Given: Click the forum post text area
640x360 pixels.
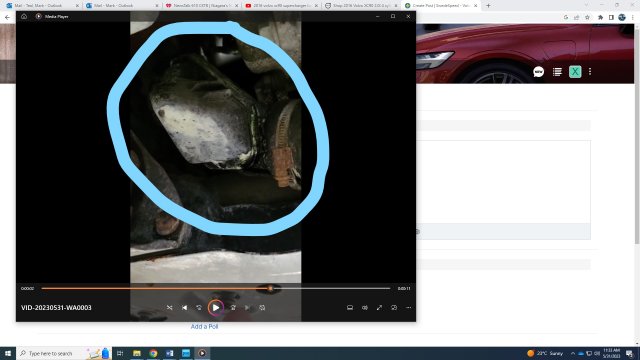Looking at the screenshot, I should pos(503,182).
